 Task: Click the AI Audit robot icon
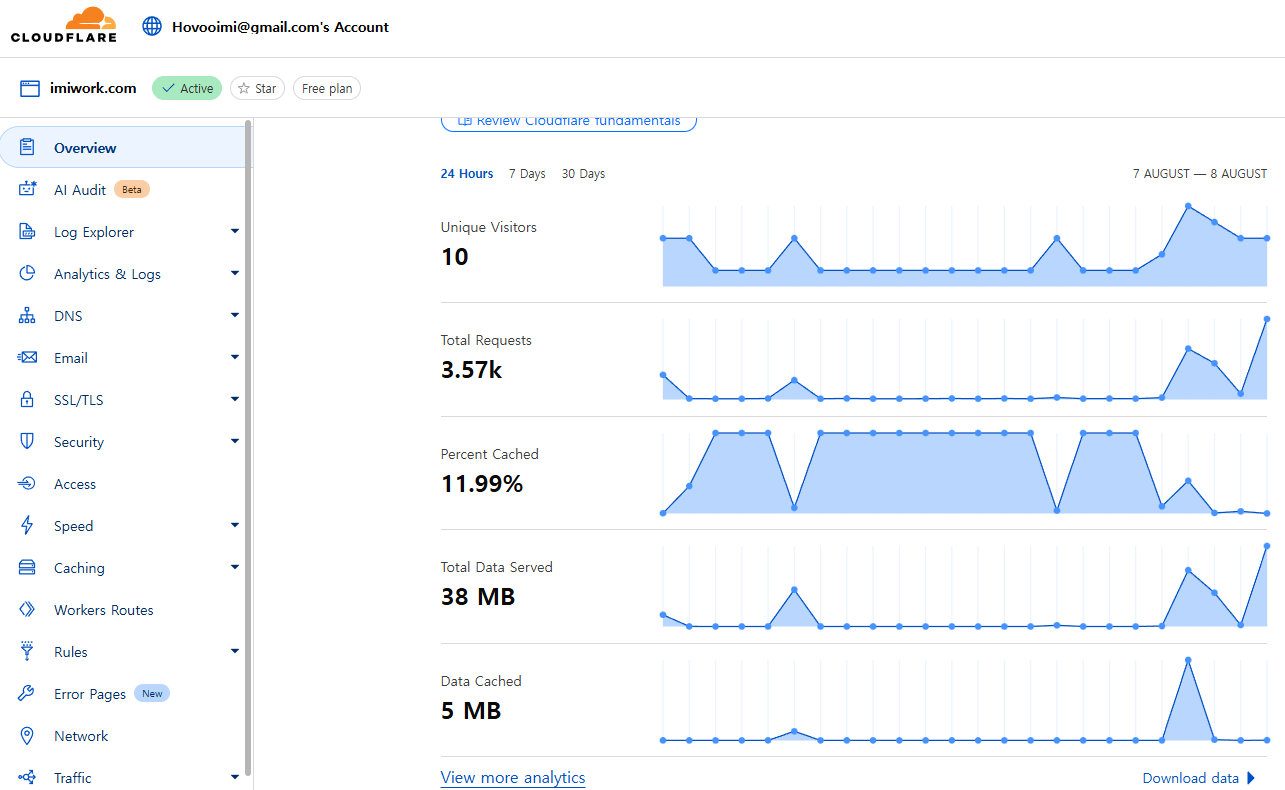coord(28,190)
